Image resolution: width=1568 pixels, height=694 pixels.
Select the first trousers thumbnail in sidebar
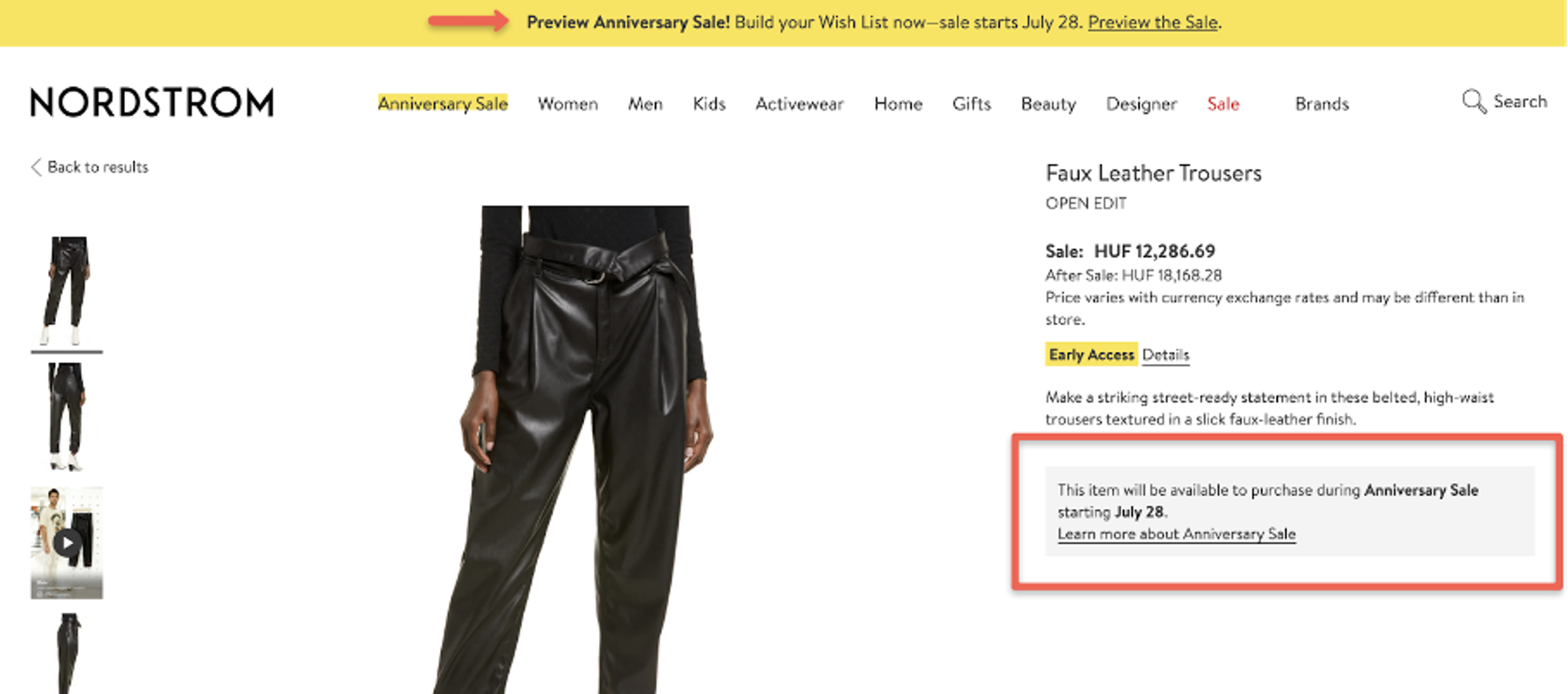tap(67, 289)
